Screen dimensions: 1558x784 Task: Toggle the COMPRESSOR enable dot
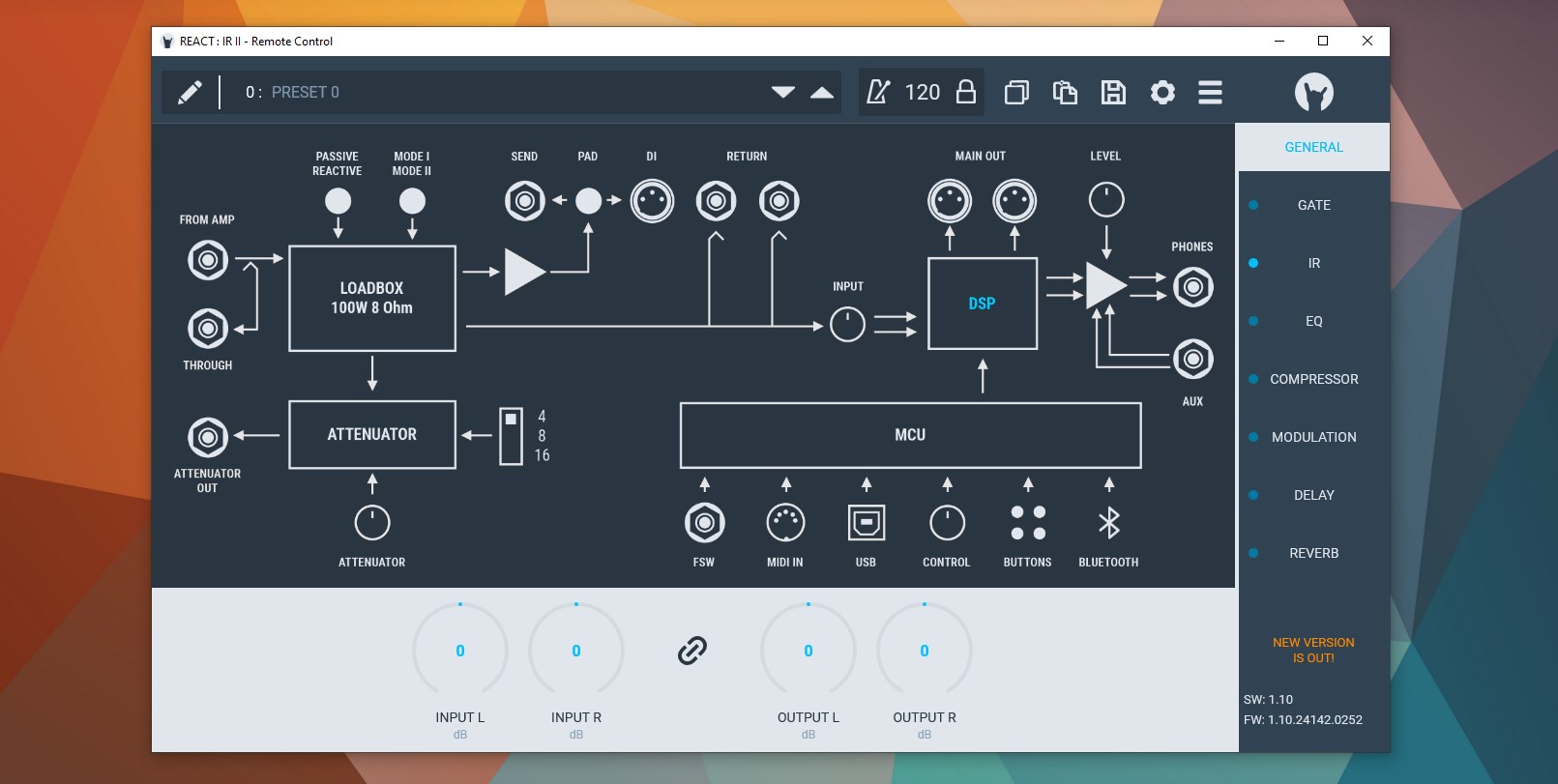(1253, 379)
